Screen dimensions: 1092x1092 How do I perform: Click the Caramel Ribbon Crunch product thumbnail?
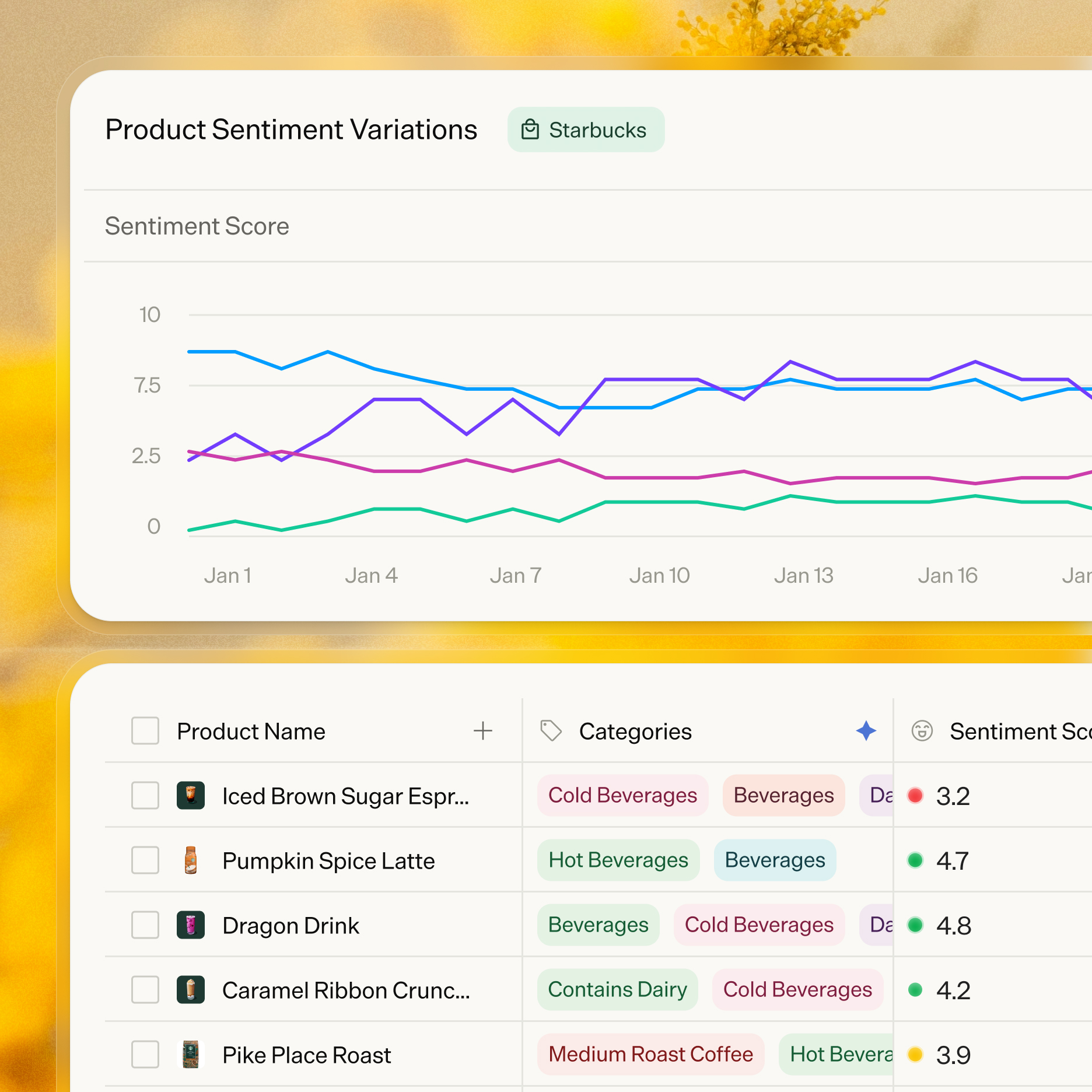click(x=191, y=990)
